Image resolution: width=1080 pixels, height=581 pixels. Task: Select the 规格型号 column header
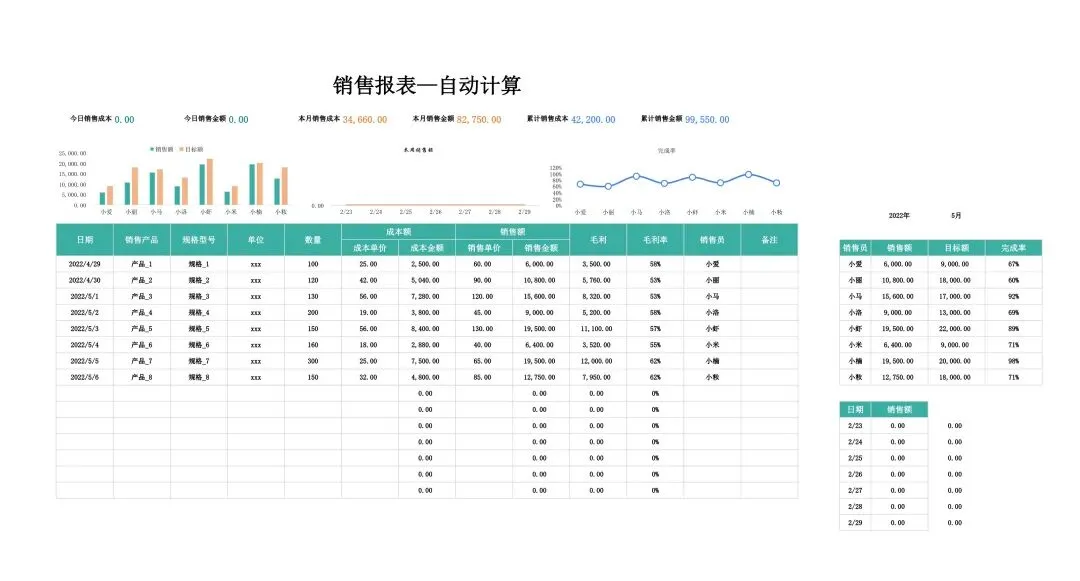[199, 240]
